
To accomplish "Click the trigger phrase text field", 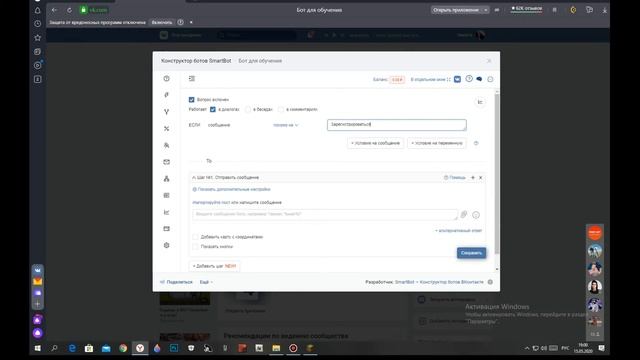I will (397, 125).
